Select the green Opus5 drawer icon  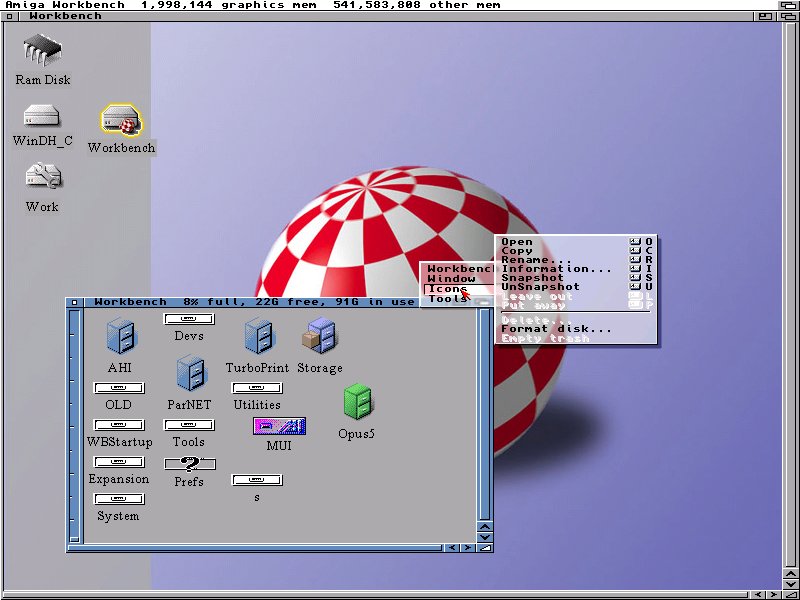click(358, 401)
